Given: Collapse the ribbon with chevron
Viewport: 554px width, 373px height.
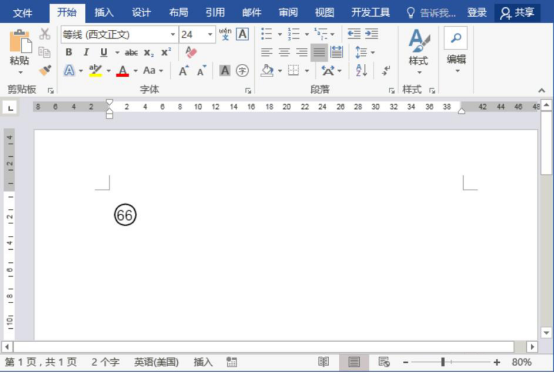Looking at the screenshot, I should pos(541,90).
